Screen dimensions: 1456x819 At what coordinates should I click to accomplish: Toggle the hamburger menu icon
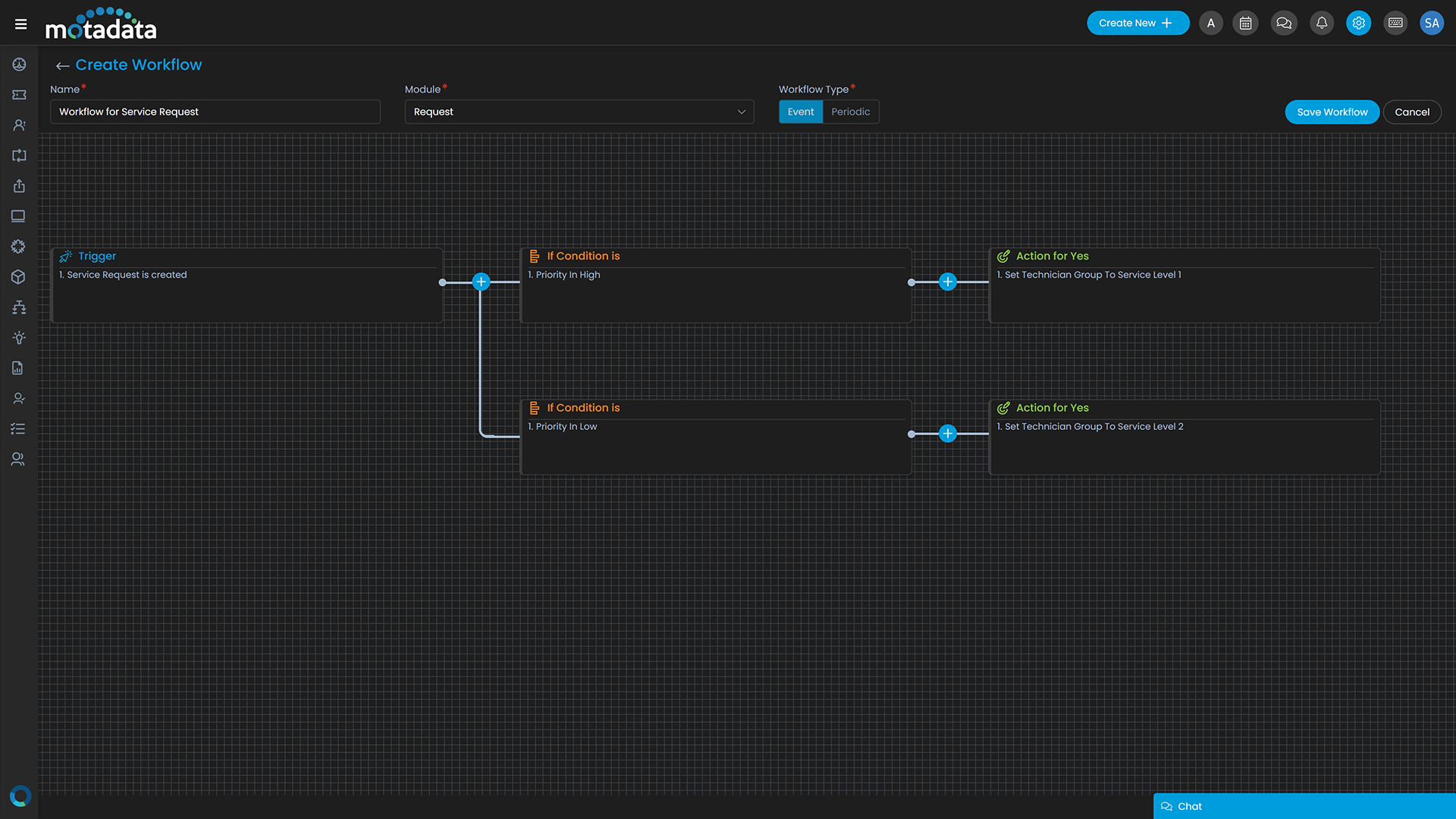pyautogui.click(x=21, y=23)
